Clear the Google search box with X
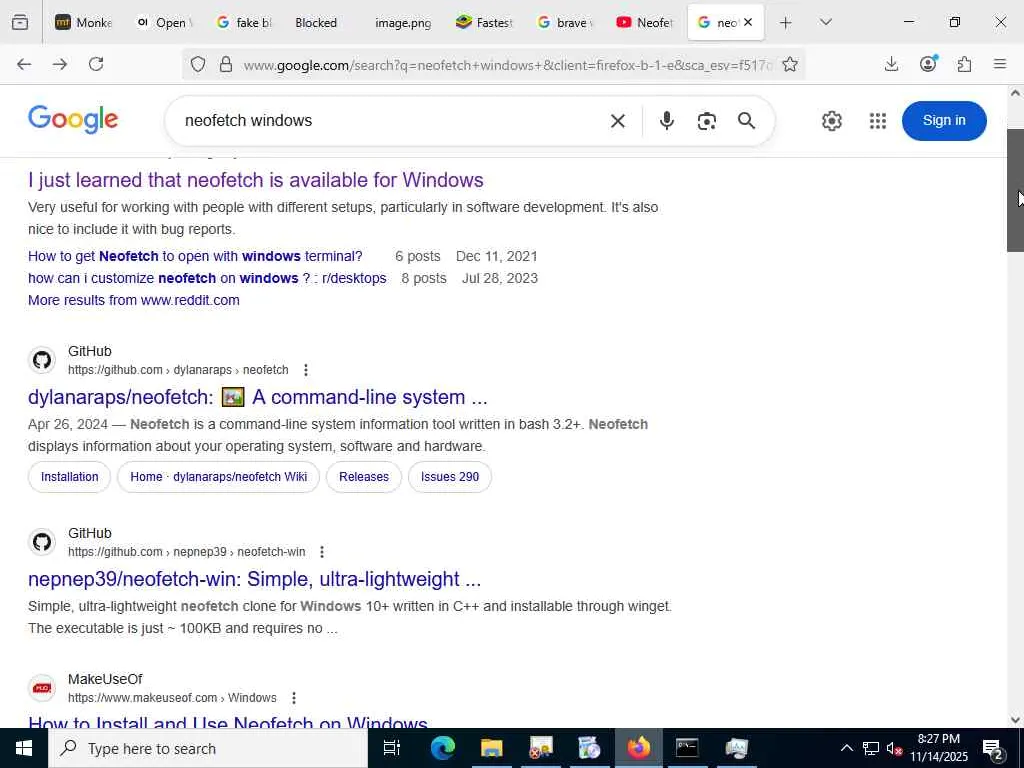Viewport: 1024px width, 768px height. 618,121
